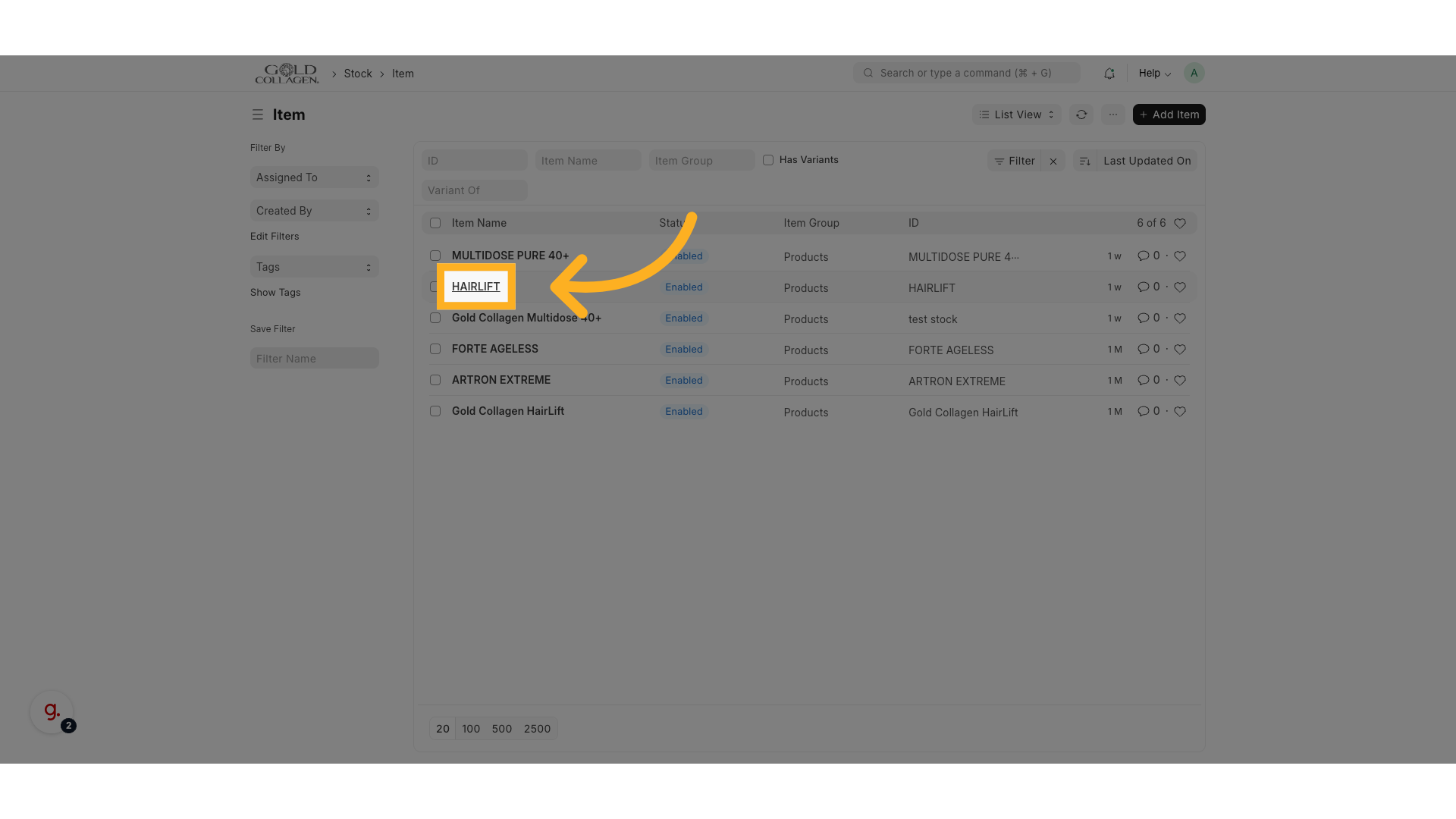
Task: Click the Enabled status of HAIRLIFT row
Action: pos(684,287)
